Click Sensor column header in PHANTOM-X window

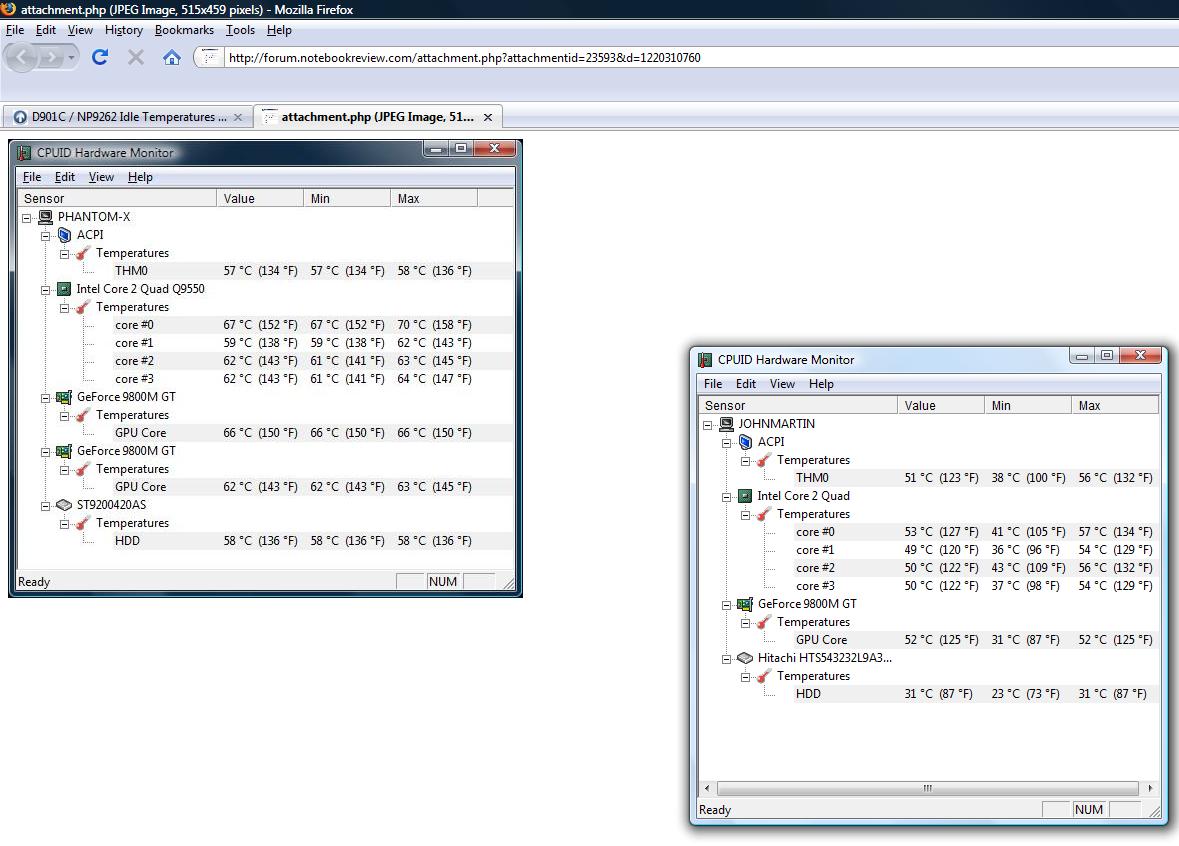[117, 199]
